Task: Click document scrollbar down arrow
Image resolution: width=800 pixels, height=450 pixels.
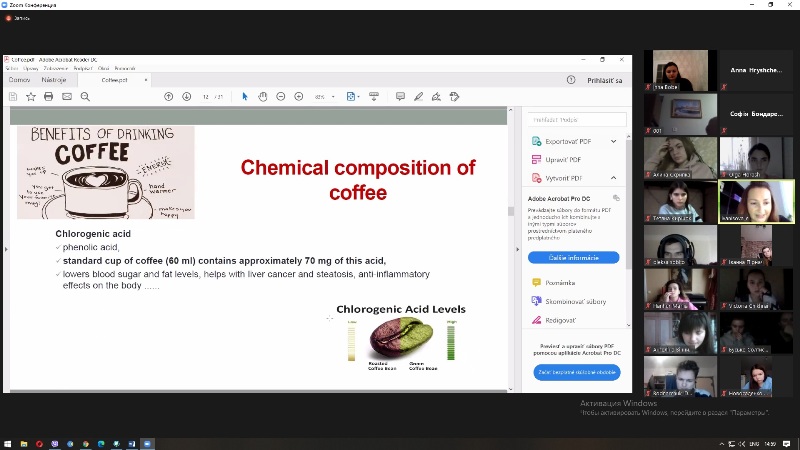Action: [x=510, y=389]
